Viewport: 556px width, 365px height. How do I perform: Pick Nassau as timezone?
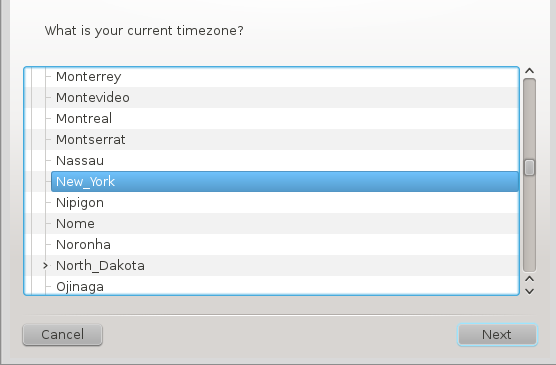[80, 161]
